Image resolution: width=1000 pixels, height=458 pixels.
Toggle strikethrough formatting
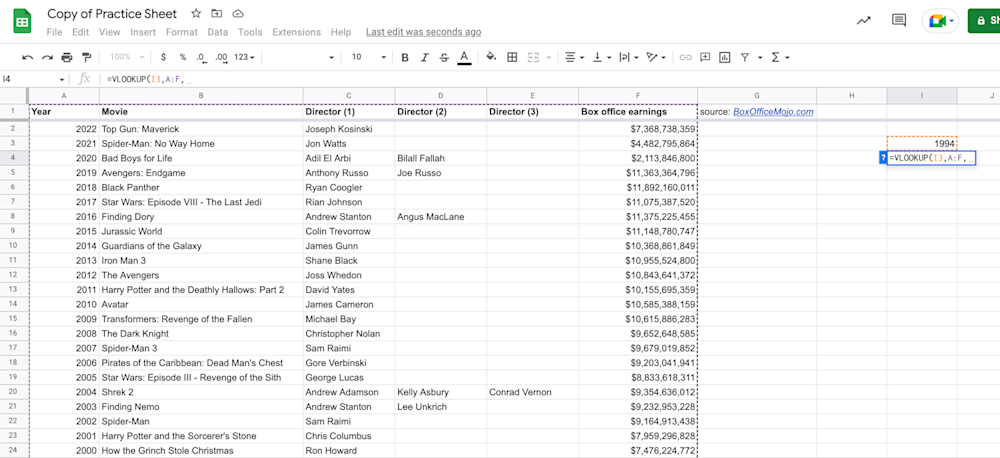(445, 57)
